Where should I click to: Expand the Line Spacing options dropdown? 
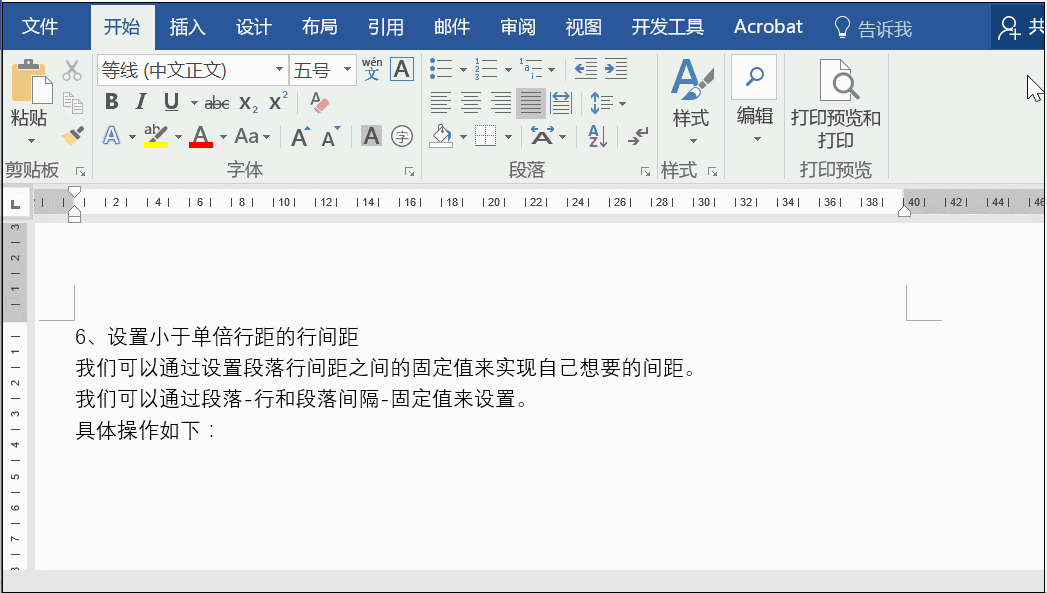pos(623,102)
